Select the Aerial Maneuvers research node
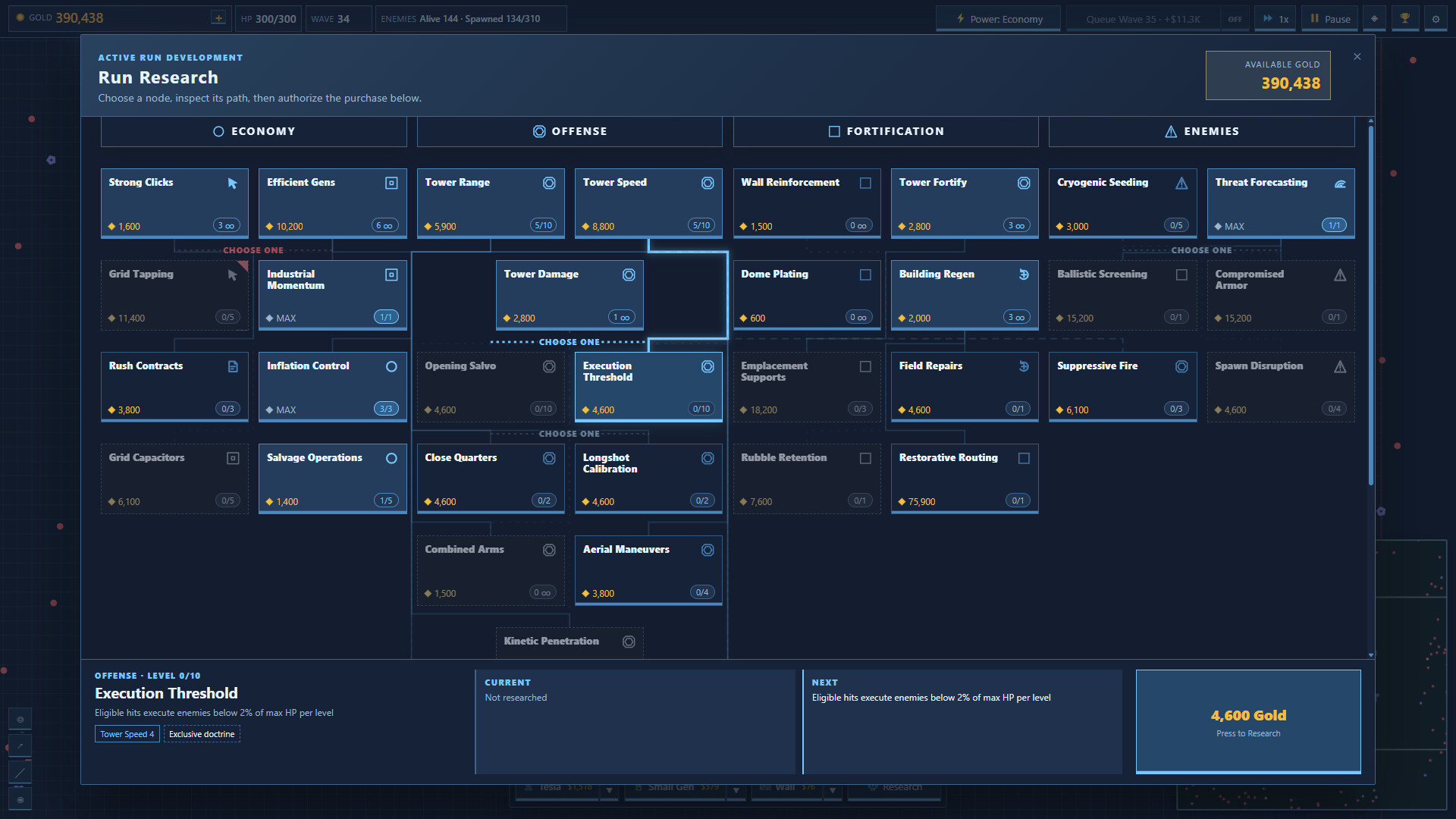The height and width of the screenshot is (819, 1456). pyautogui.click(x=648, y=570)
